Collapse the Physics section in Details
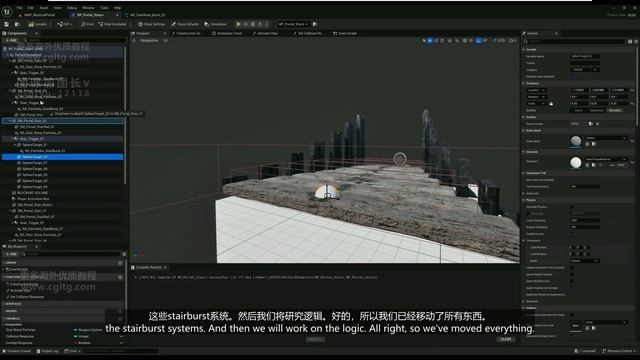 click(524, 200)
